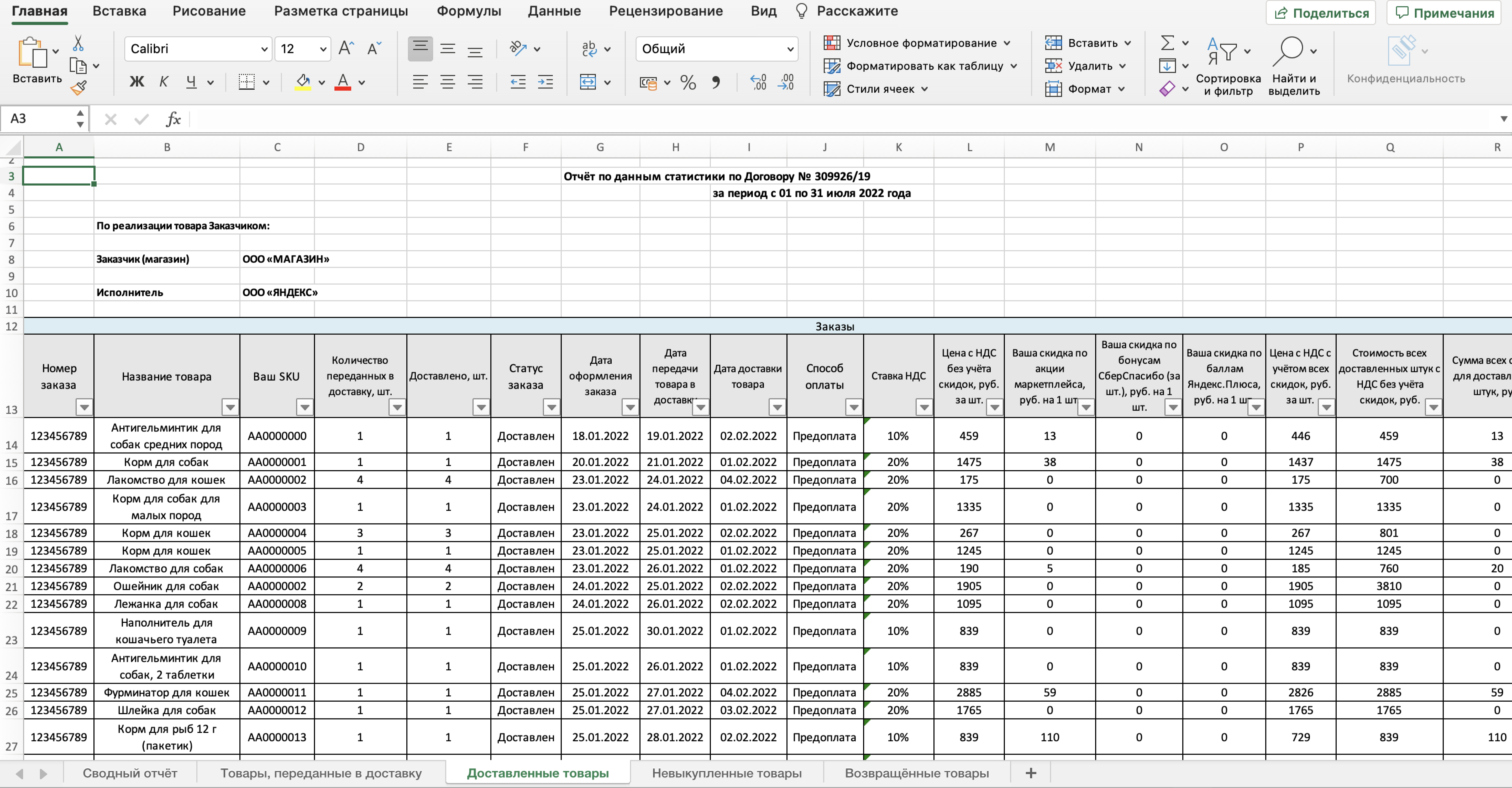Open the Статус заказа column filter dropdown
The image size is (1512, 788).
point(551,407)
